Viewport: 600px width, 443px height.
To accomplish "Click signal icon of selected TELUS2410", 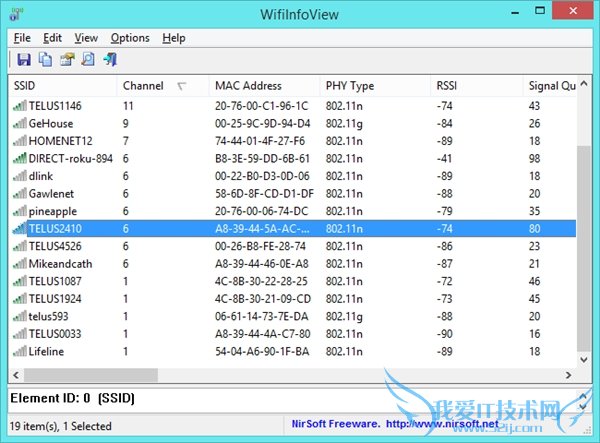I will [20, 228].
